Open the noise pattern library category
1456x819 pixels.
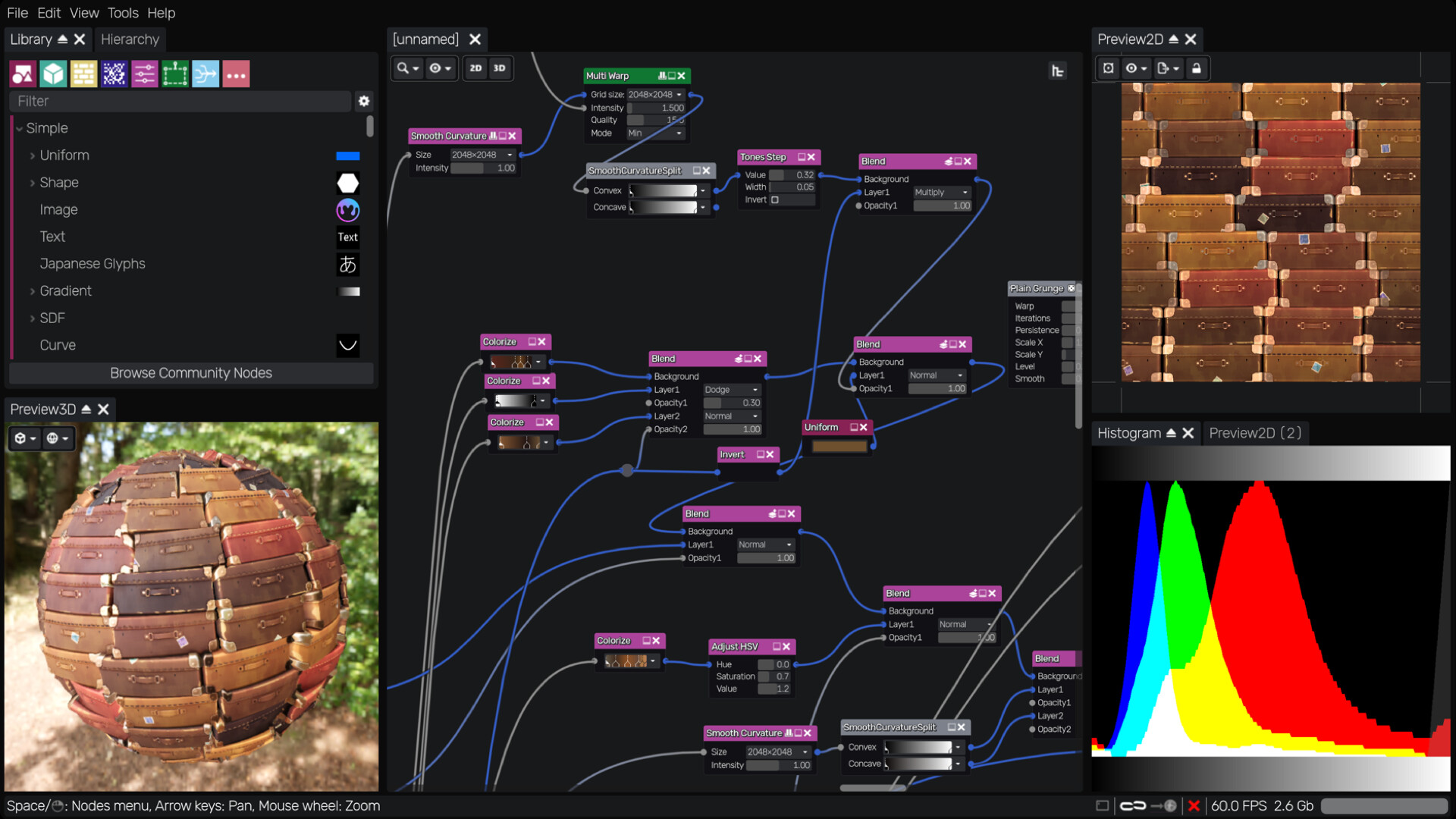tap(114, 74)
